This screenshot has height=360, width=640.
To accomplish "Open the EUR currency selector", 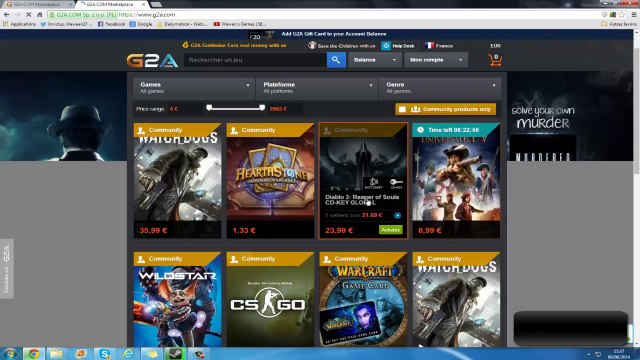I will click(x=495, y=46).
